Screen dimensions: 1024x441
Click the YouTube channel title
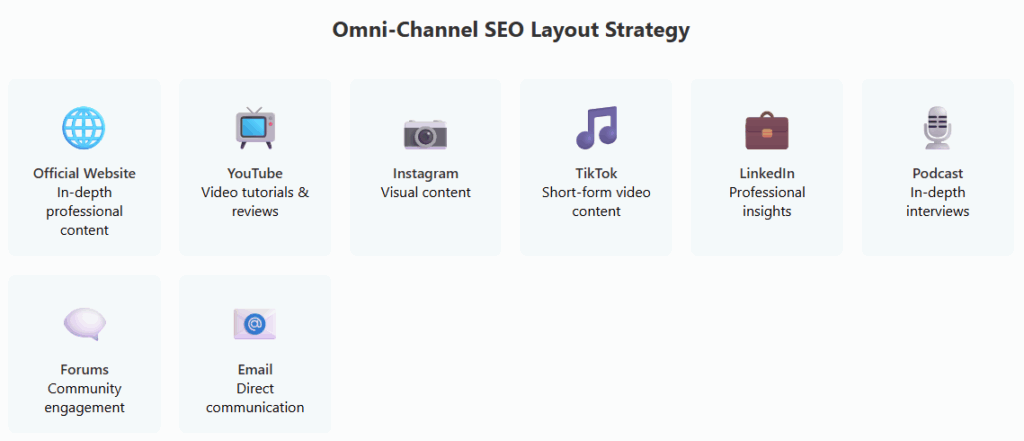[255, 173]
